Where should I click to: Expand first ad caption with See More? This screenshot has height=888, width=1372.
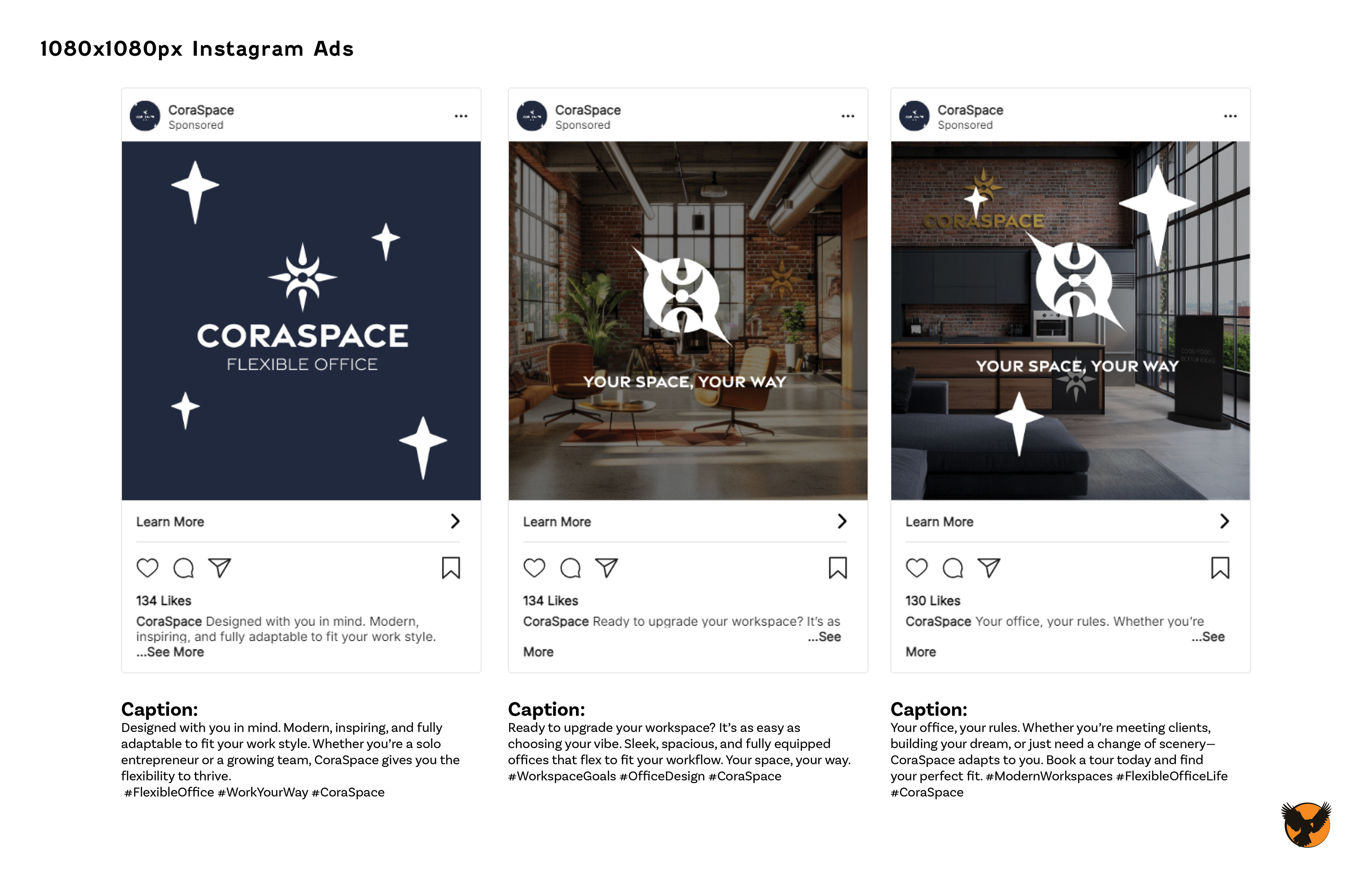[171, 652]
